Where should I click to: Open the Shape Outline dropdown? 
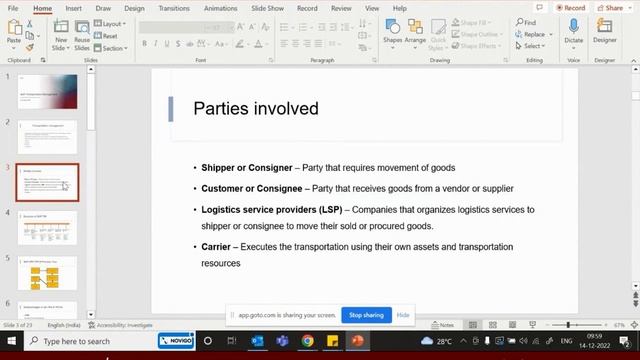click(x=478, y=34)
